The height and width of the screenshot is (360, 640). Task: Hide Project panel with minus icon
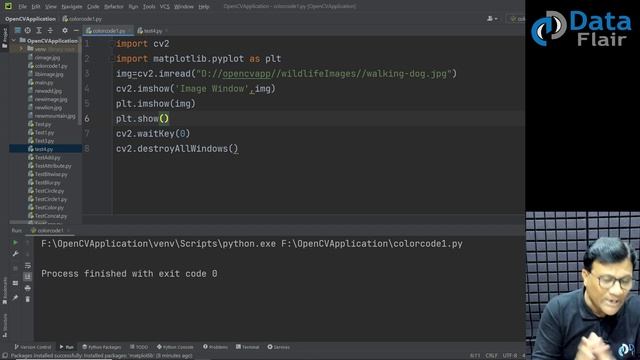[76, 30]
